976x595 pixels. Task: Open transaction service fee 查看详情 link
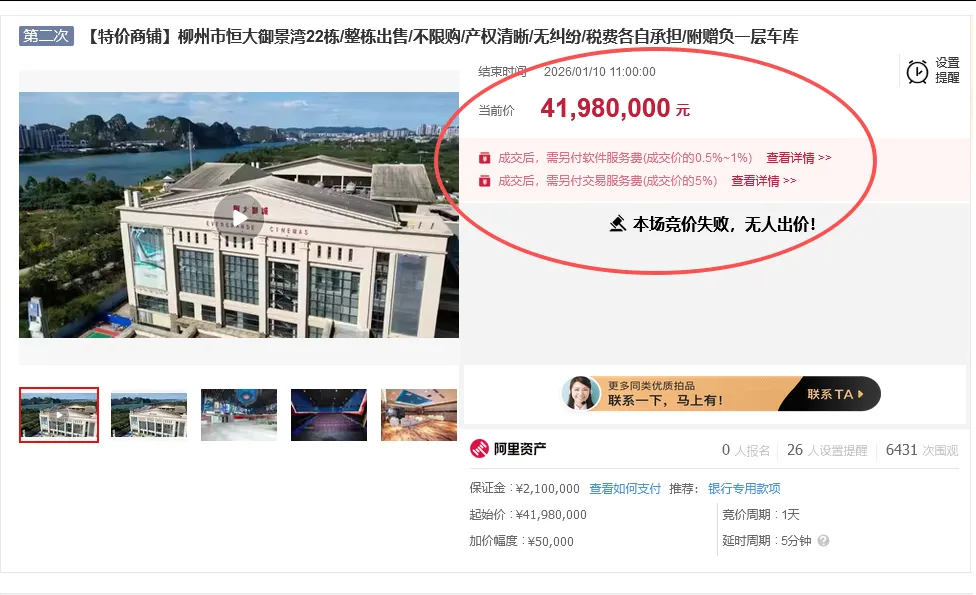(x=764, y=181)
